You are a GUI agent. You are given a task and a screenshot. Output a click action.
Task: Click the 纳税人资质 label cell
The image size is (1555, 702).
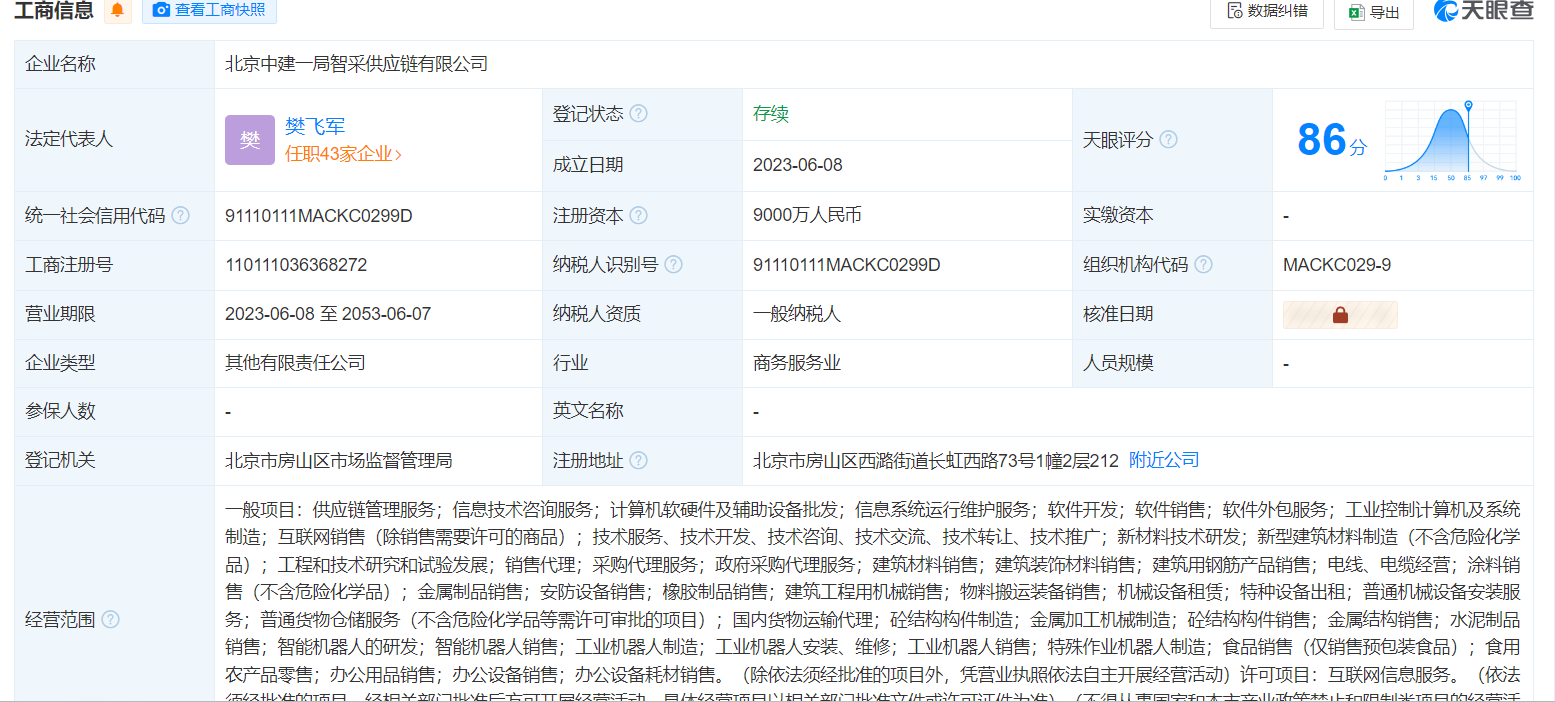coord(642,314)
